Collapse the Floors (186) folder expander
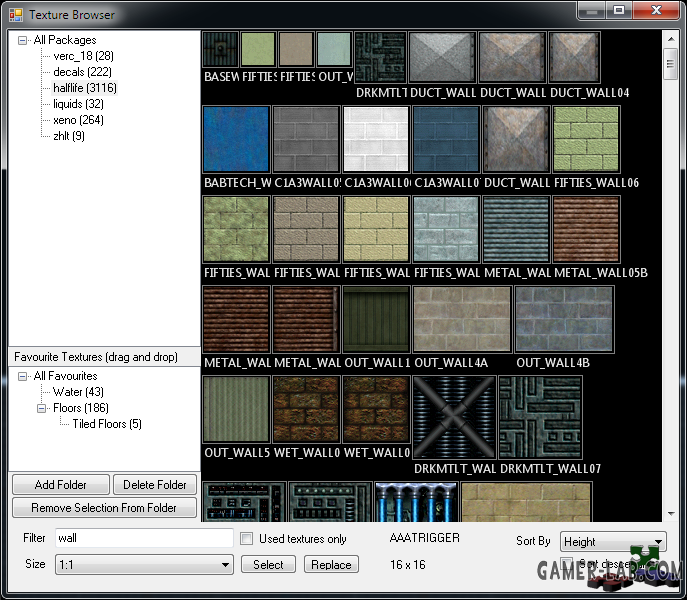This screenshot has width=687, height=600. point(42,408)
